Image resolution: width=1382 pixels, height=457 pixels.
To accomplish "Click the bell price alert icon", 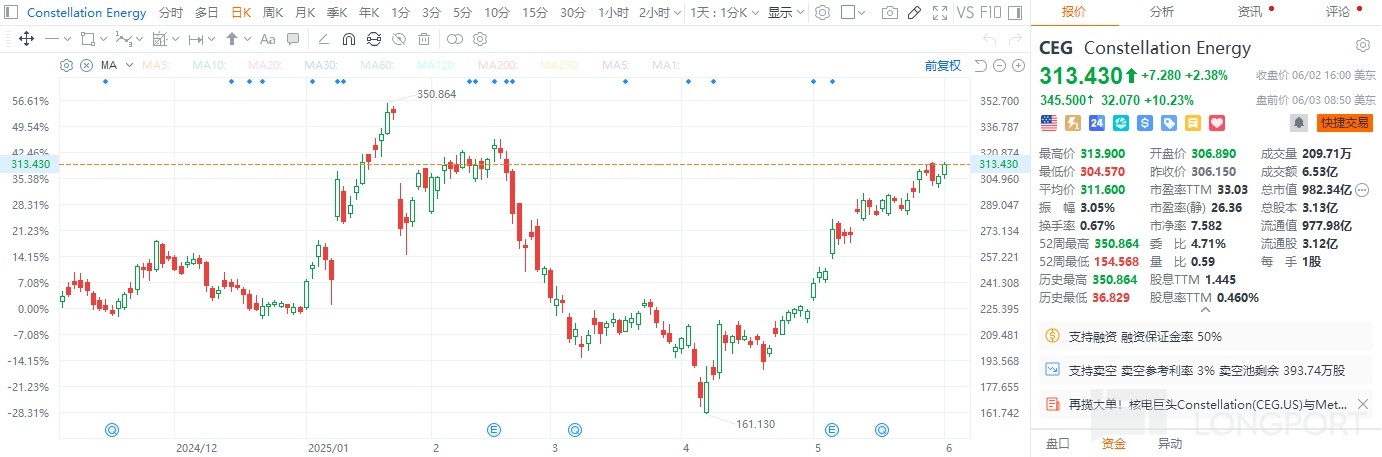I will click(1299, 122).
